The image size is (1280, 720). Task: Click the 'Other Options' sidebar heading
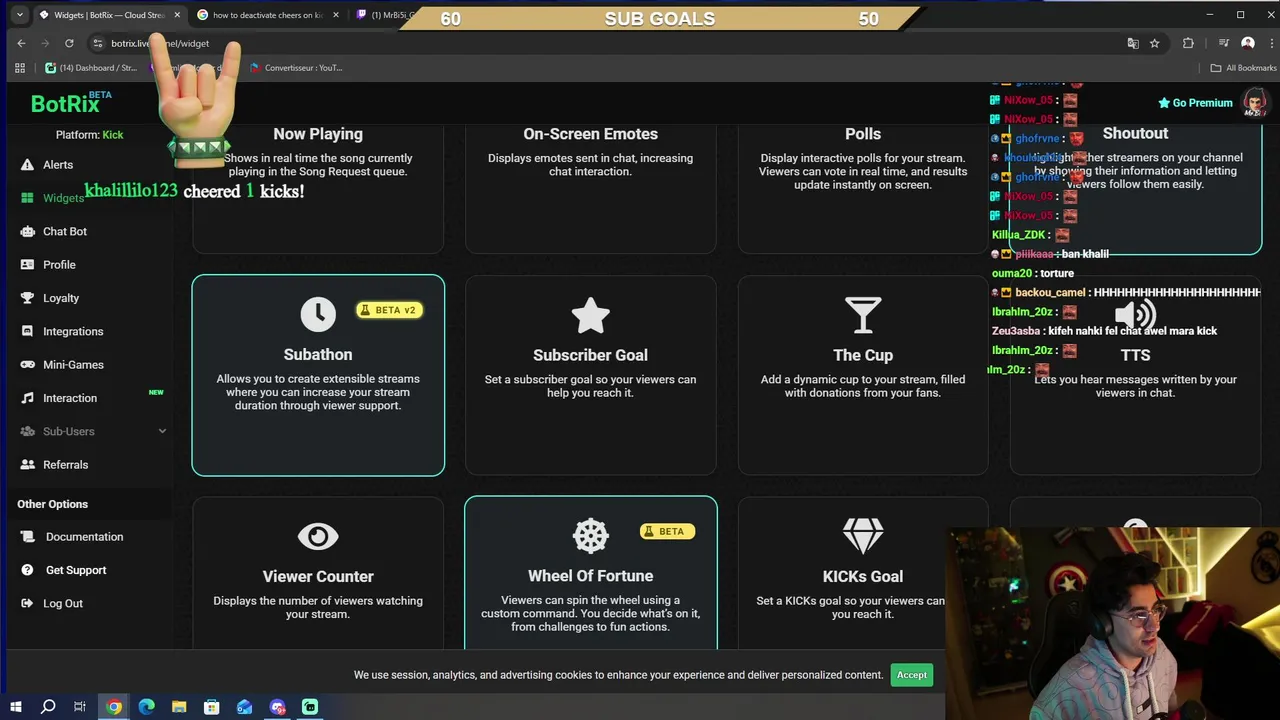coord(52,504)
